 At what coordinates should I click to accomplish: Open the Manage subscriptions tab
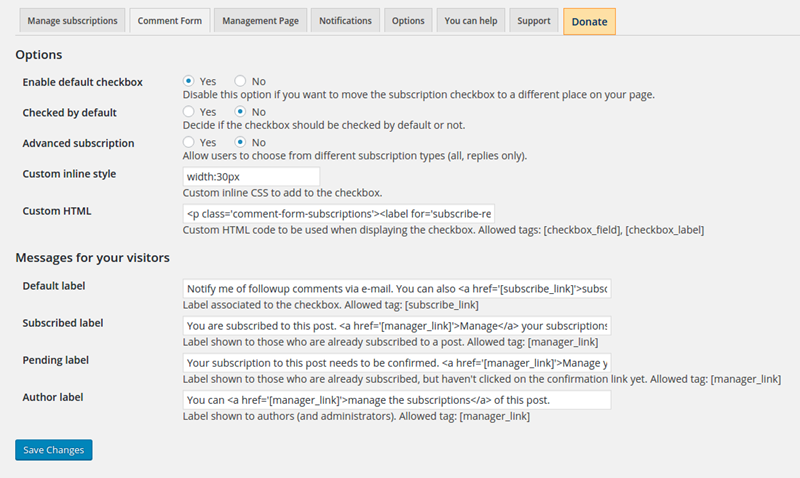(72, 21)
